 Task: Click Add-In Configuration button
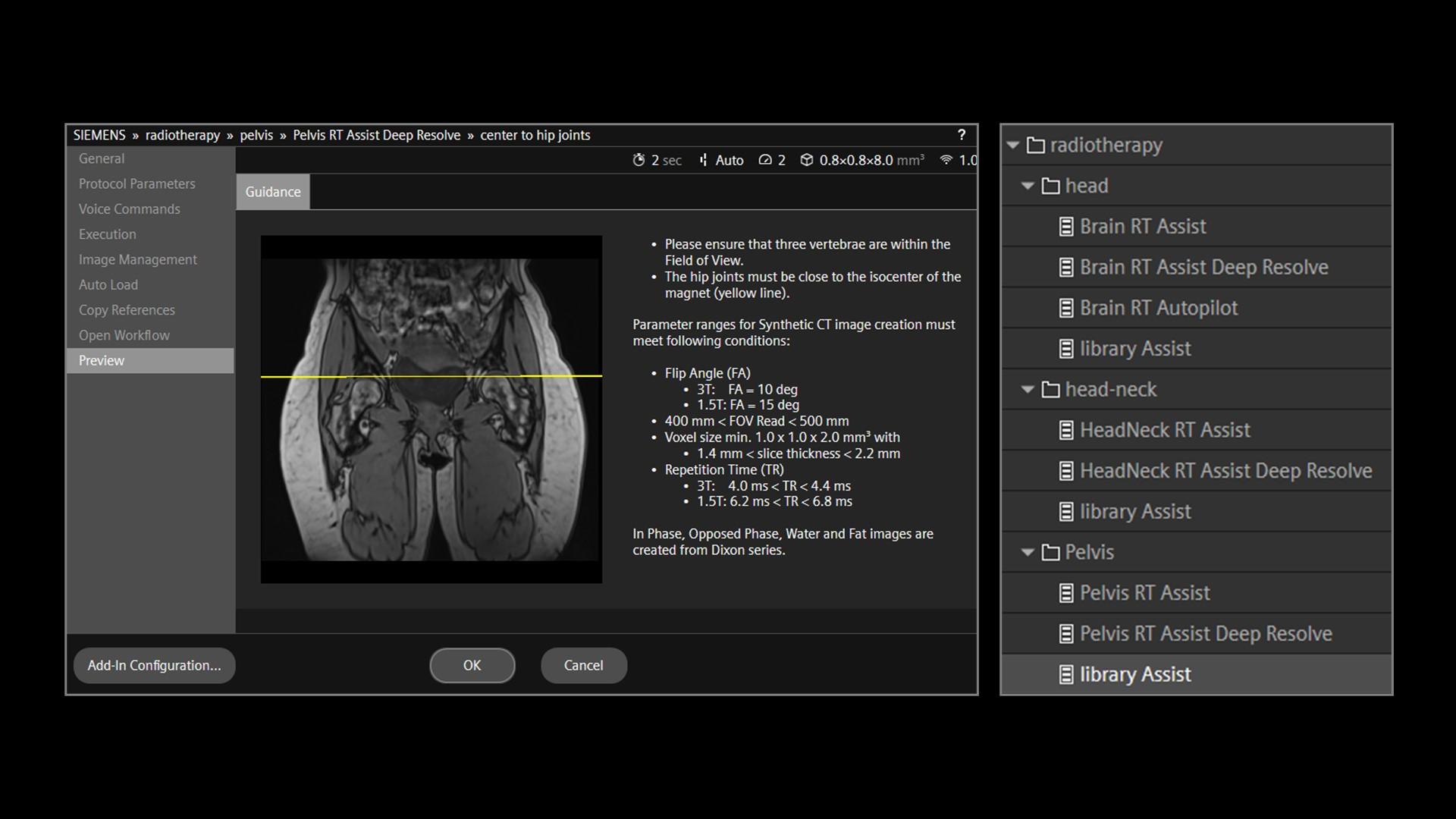(154, 665)
